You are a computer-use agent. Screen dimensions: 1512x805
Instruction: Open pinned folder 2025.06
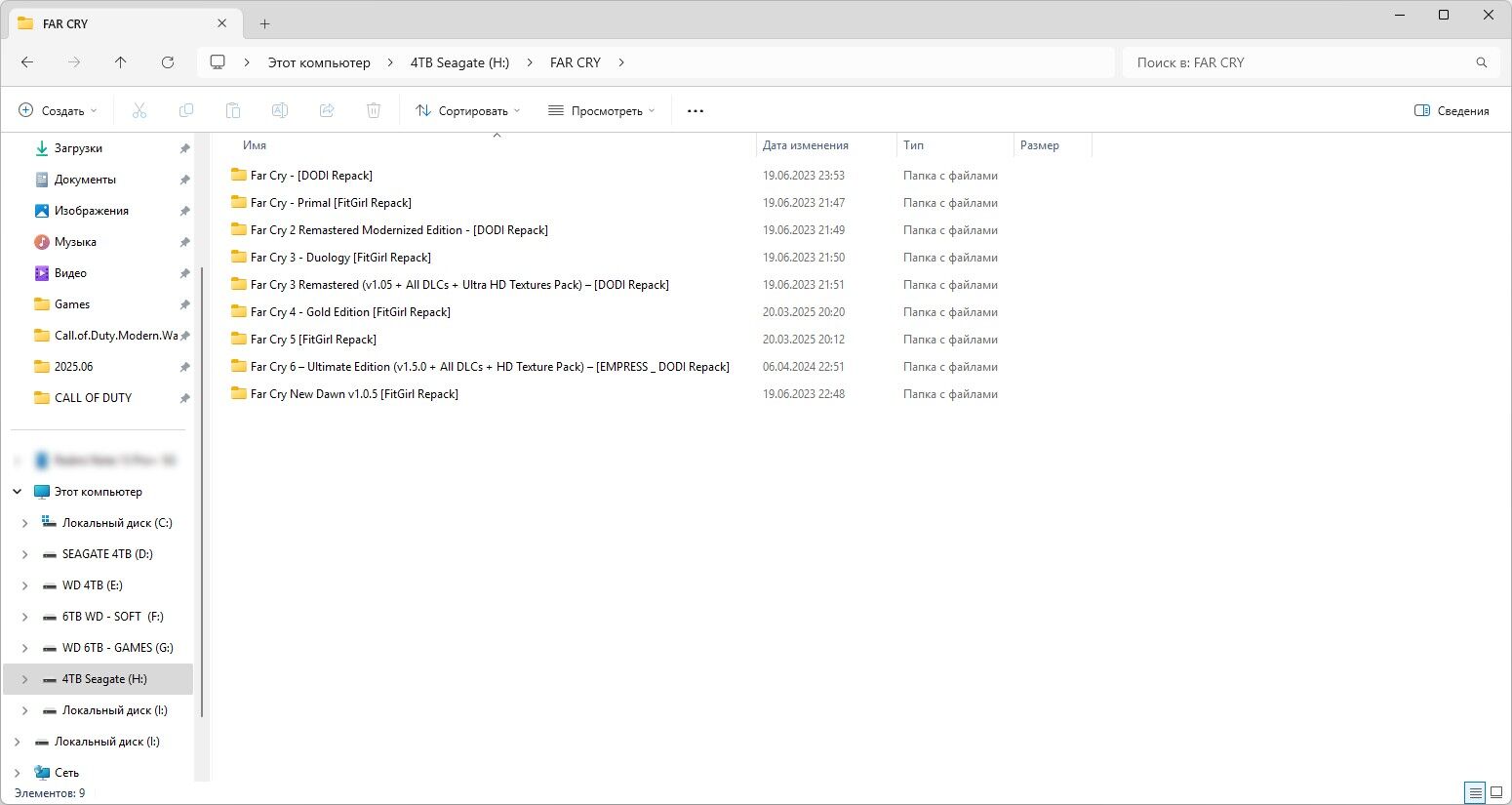tap(73, 367)
